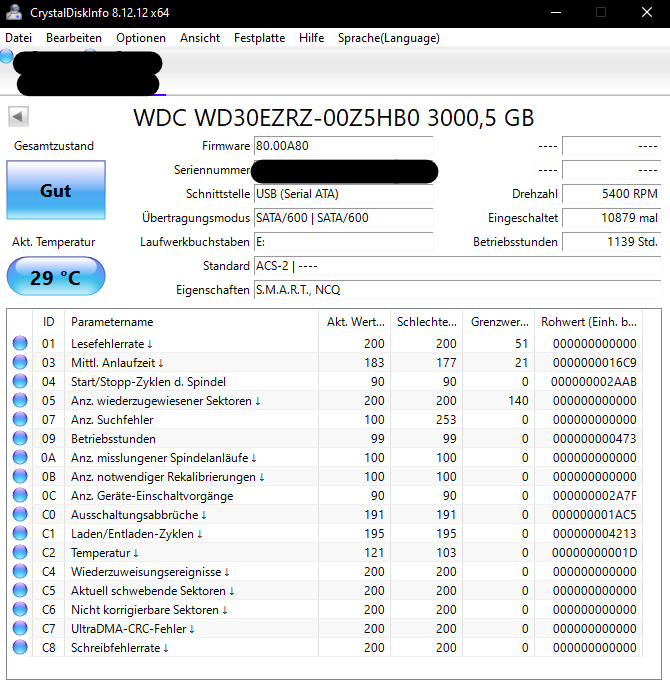Click status circle for Laden/Entladen-Zyklen row

pos(20,534)
